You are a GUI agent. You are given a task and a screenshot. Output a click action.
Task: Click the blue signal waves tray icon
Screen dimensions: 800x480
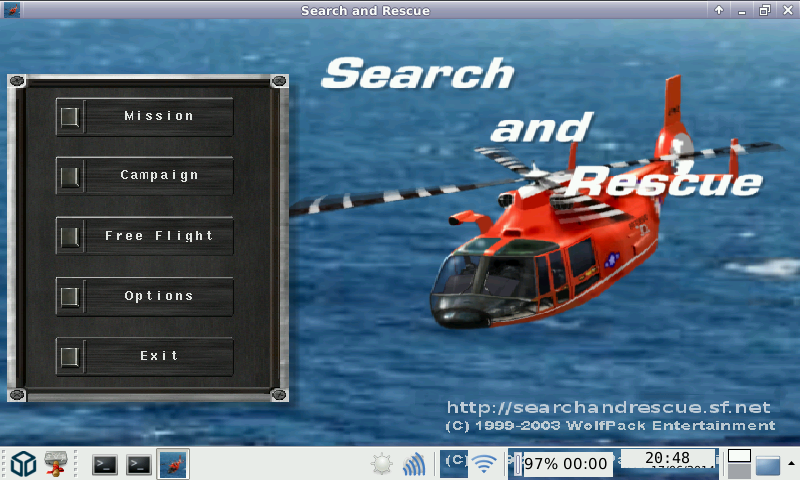click(x=414, y=464)
